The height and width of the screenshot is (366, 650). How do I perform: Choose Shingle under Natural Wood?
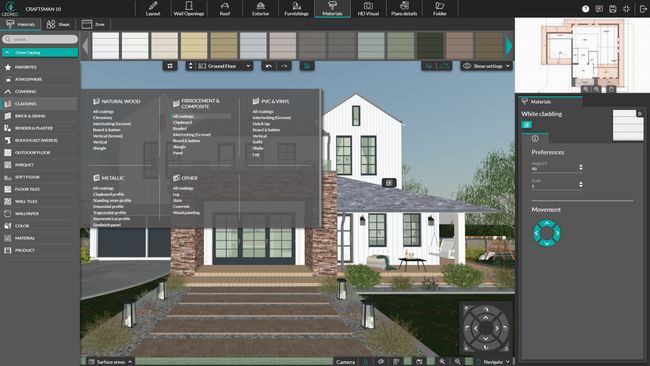[x=99, y=148]
